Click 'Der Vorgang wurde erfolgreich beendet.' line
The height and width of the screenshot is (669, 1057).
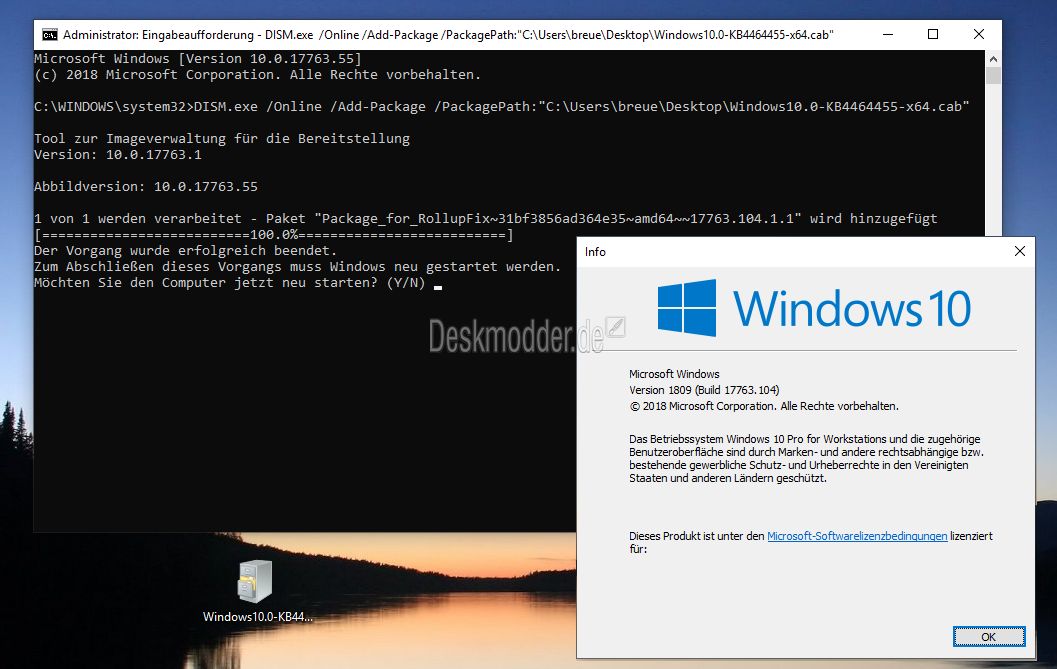[185, 251]
